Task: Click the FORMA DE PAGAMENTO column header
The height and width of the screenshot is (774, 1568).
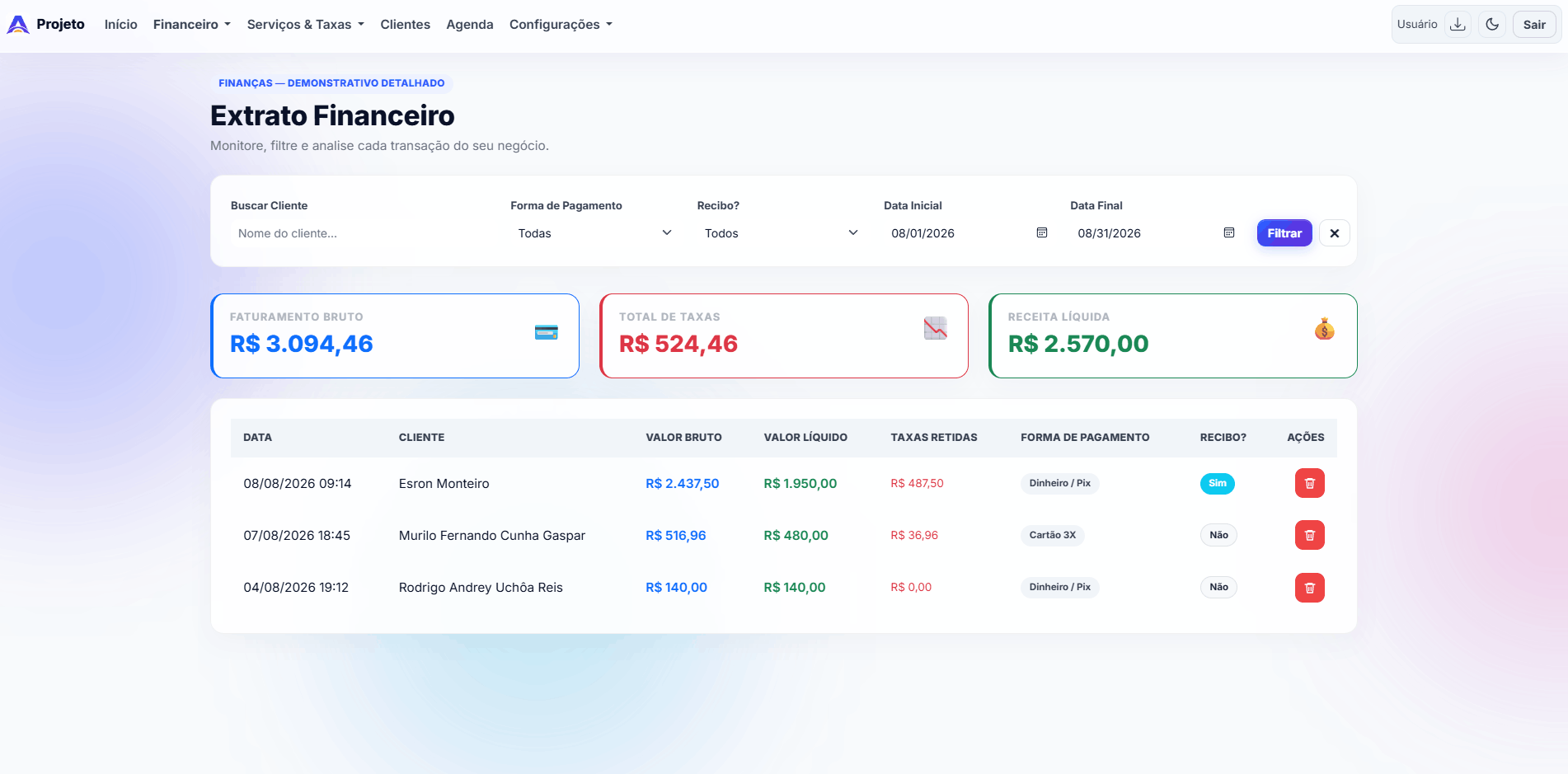Action: [1085, 438]
